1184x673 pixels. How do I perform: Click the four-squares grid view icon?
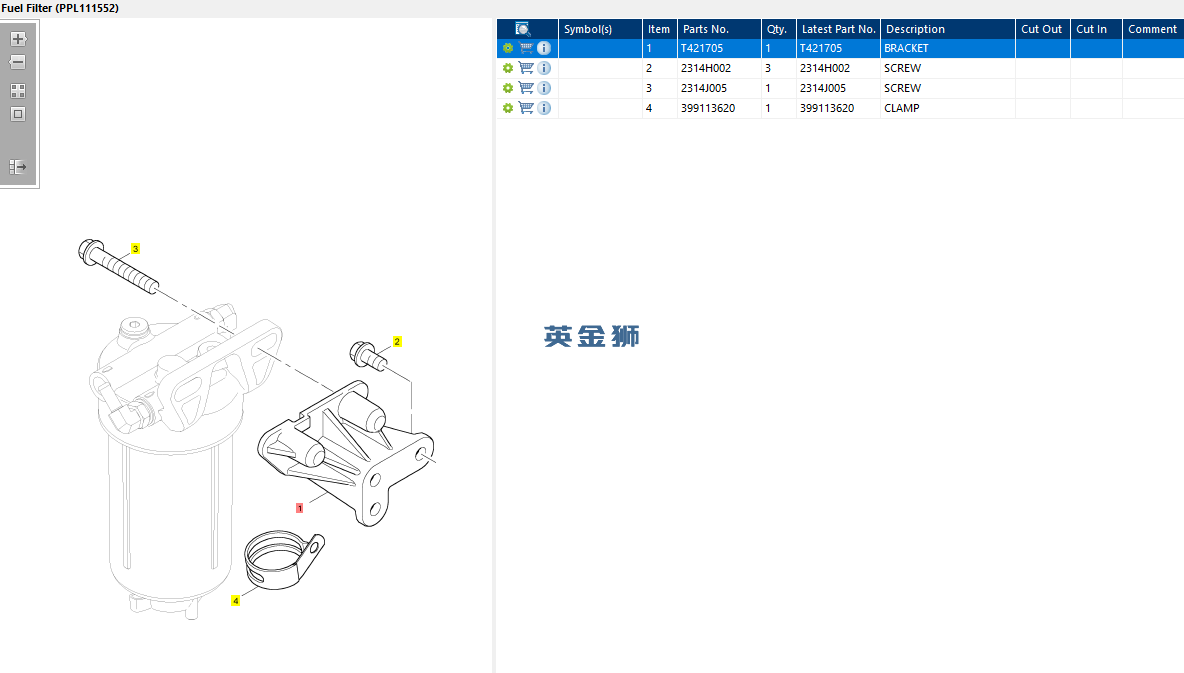18,91
